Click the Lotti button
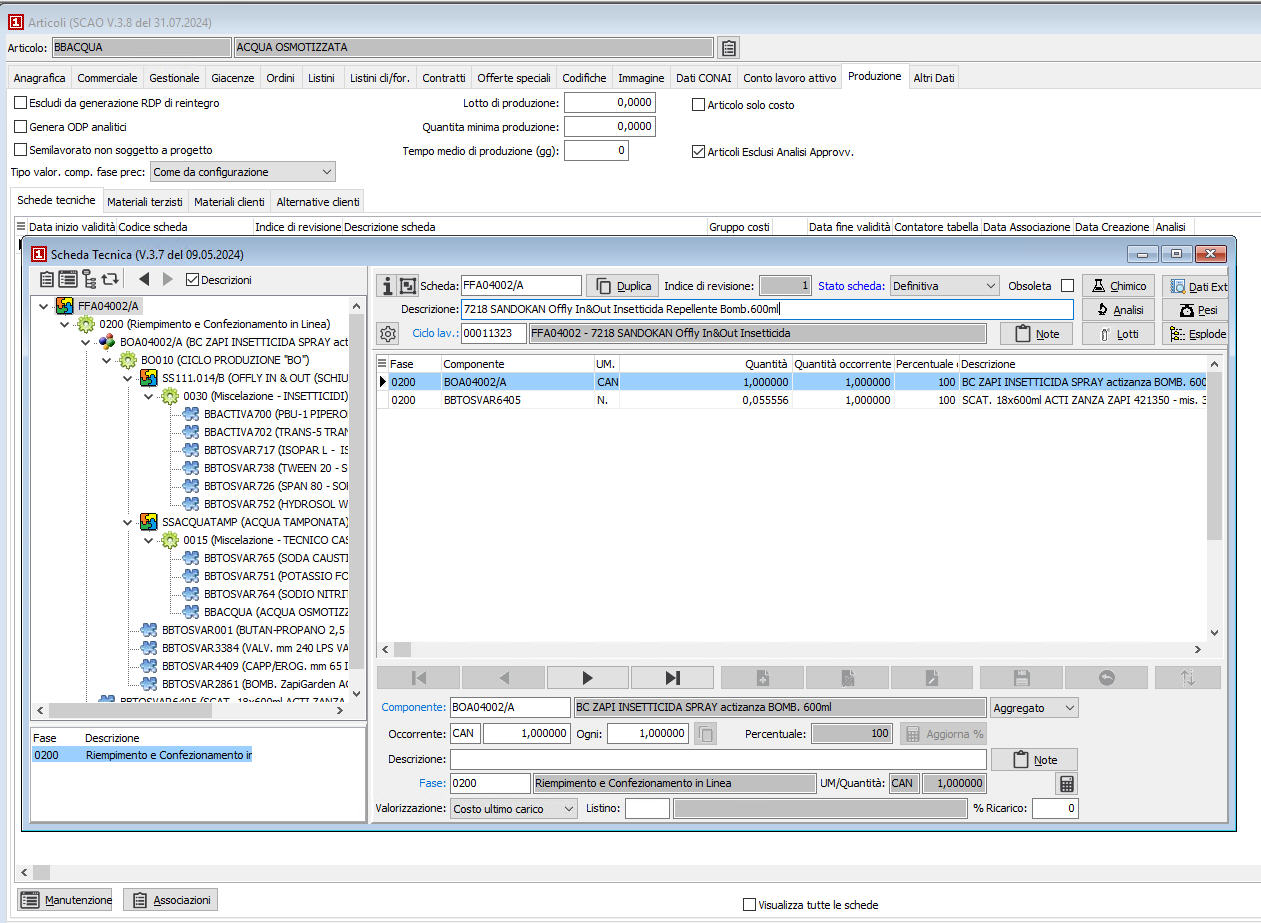 (x=1118, y=334)
